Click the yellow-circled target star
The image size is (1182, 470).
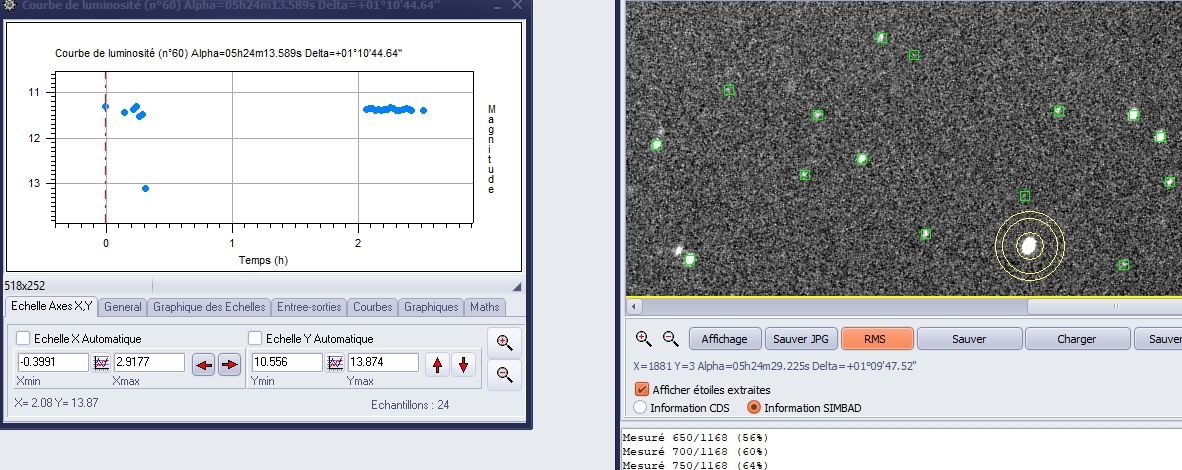pos(1029,246)
